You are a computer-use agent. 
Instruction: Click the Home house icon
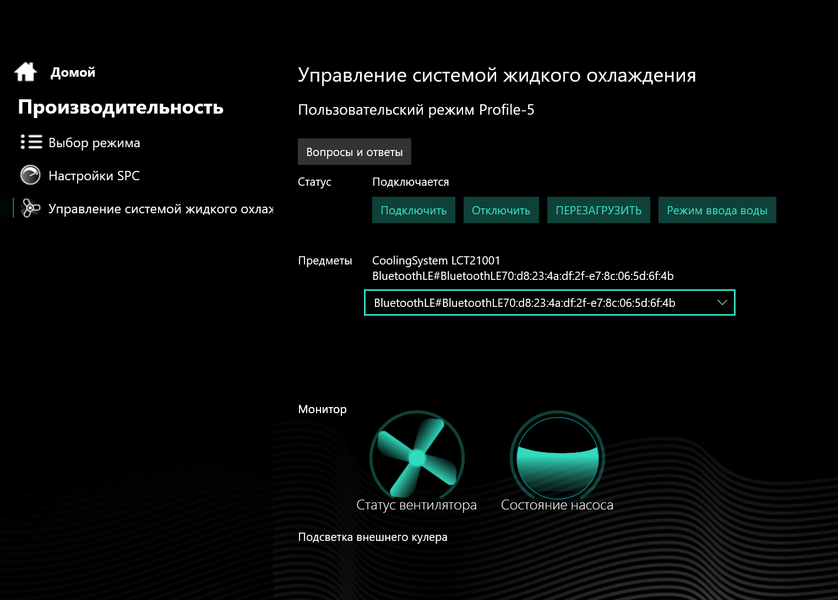point(26,72)
